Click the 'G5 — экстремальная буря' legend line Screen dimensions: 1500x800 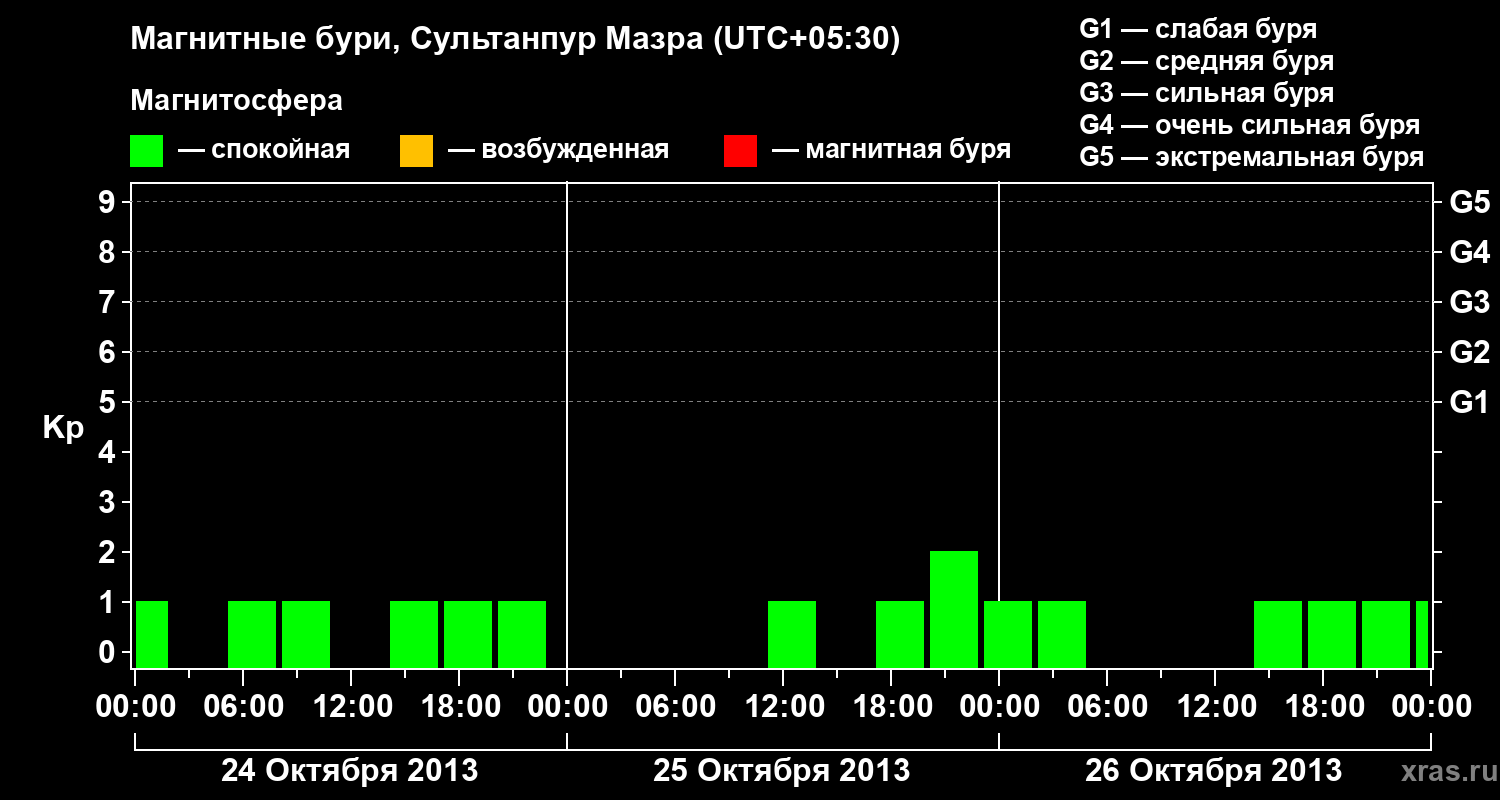click(x=1252, y=157)
